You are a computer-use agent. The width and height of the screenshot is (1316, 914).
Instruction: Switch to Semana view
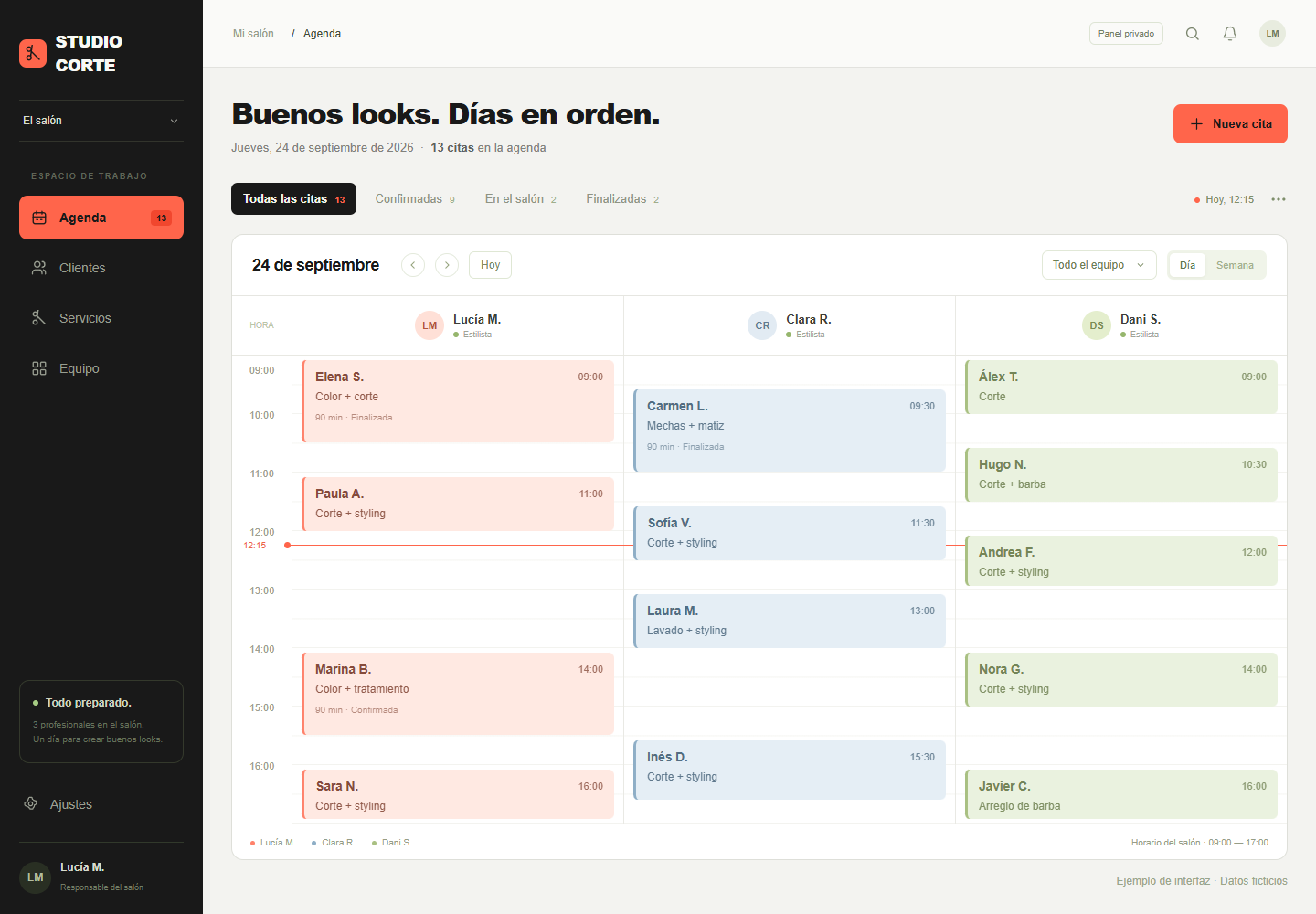click(1235, 265)
